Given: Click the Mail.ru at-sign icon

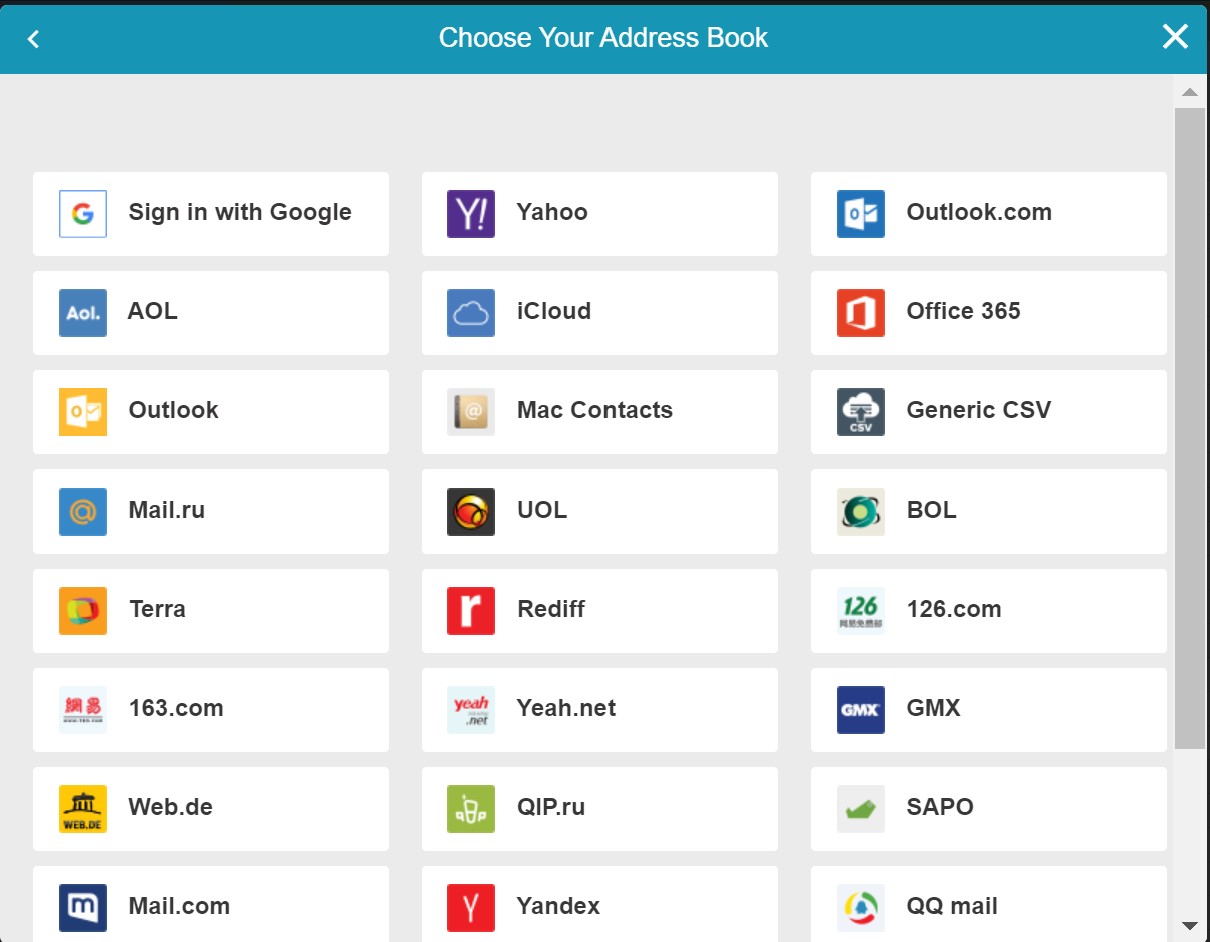Looking at the screenshot, I should pyautogui.click(x=83, y=512).
